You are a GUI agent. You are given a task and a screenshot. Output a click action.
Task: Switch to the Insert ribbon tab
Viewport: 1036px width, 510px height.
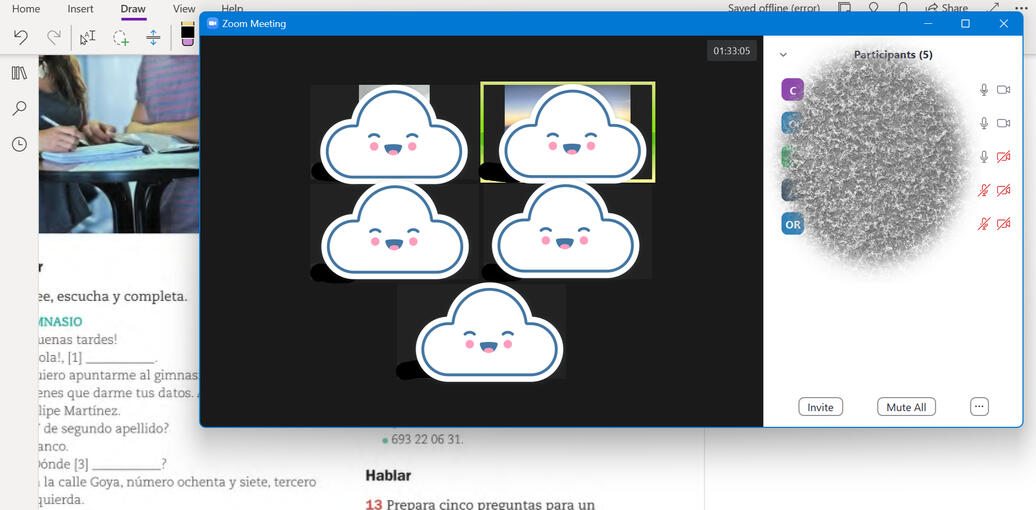coord(80,9)
